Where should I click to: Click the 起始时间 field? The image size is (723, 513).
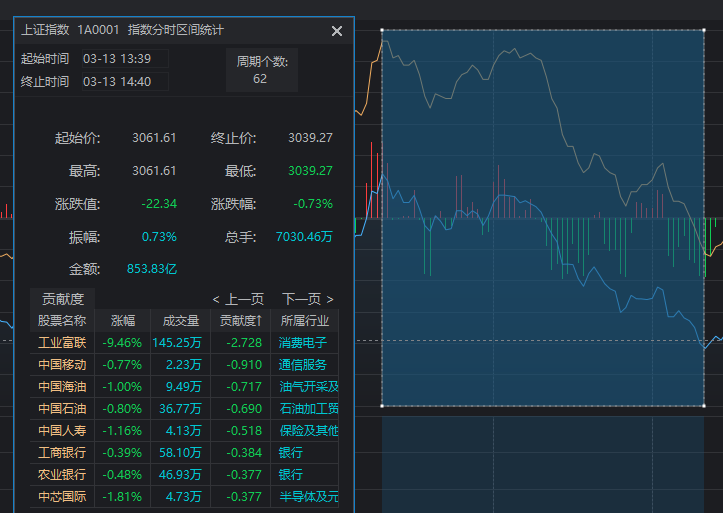[124, 58]
